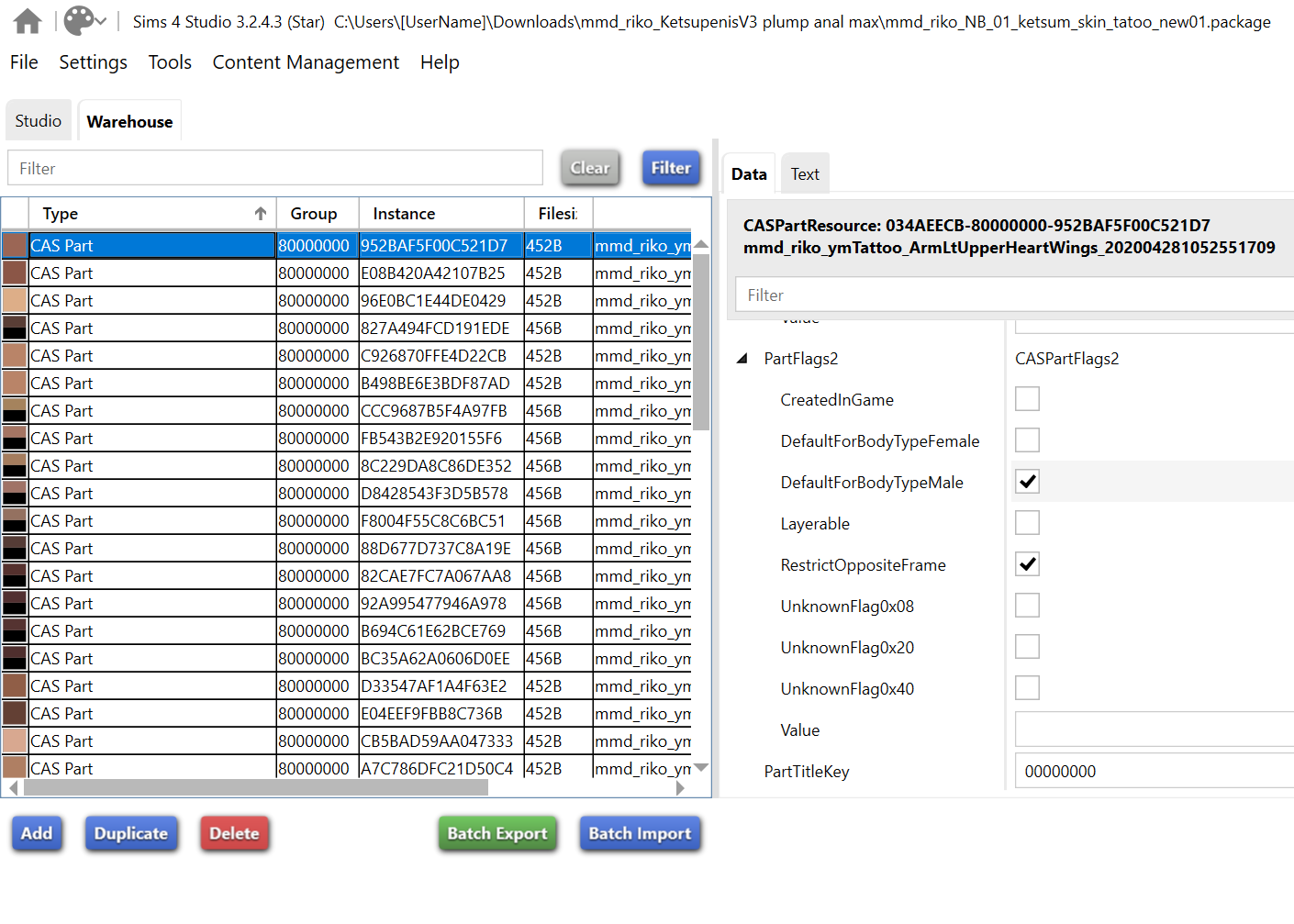Click the horizontal scroll right arrow

click(680, 788)
